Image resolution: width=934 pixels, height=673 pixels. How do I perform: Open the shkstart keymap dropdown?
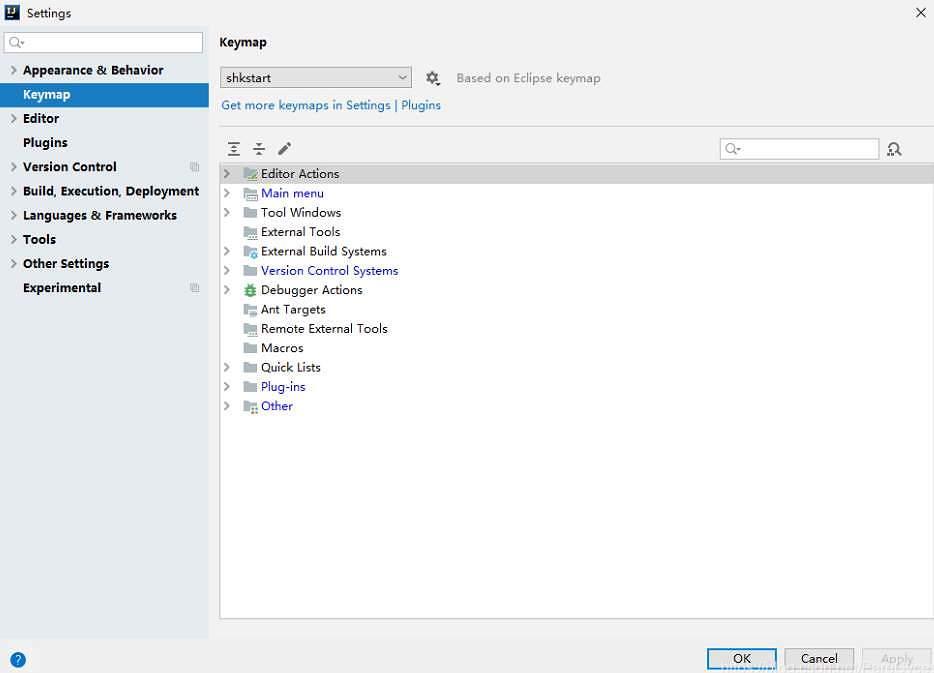click(316, 77)
